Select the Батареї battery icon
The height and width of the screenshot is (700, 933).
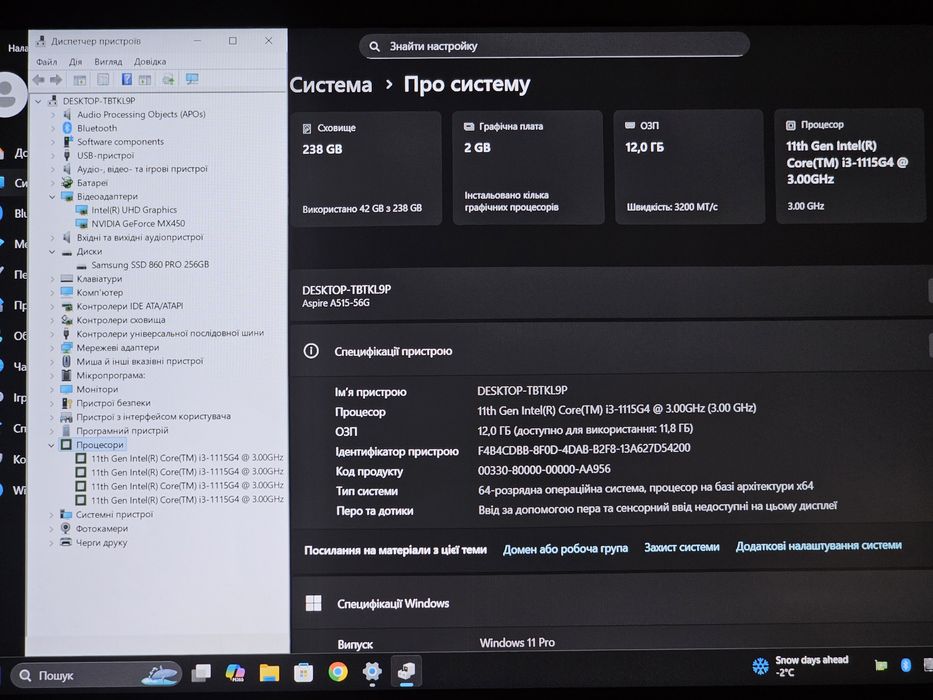click(67, 183)
